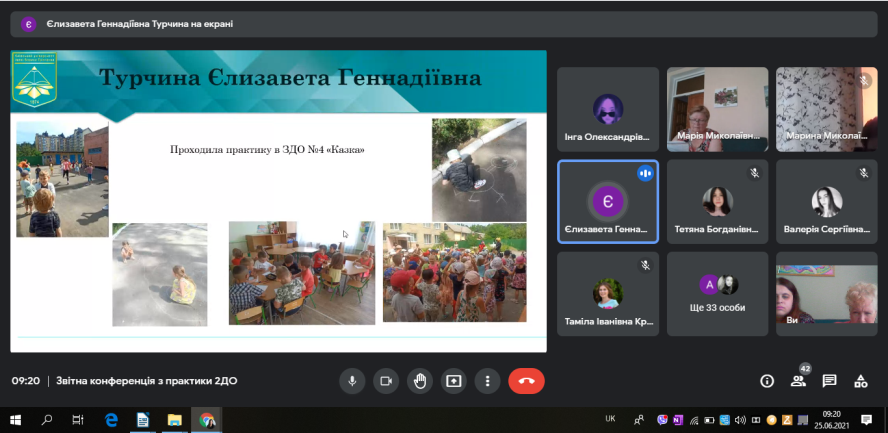Open File Explorer from the taskbar
Viewport: 888px width, 433px height.
tap(174, 420)
